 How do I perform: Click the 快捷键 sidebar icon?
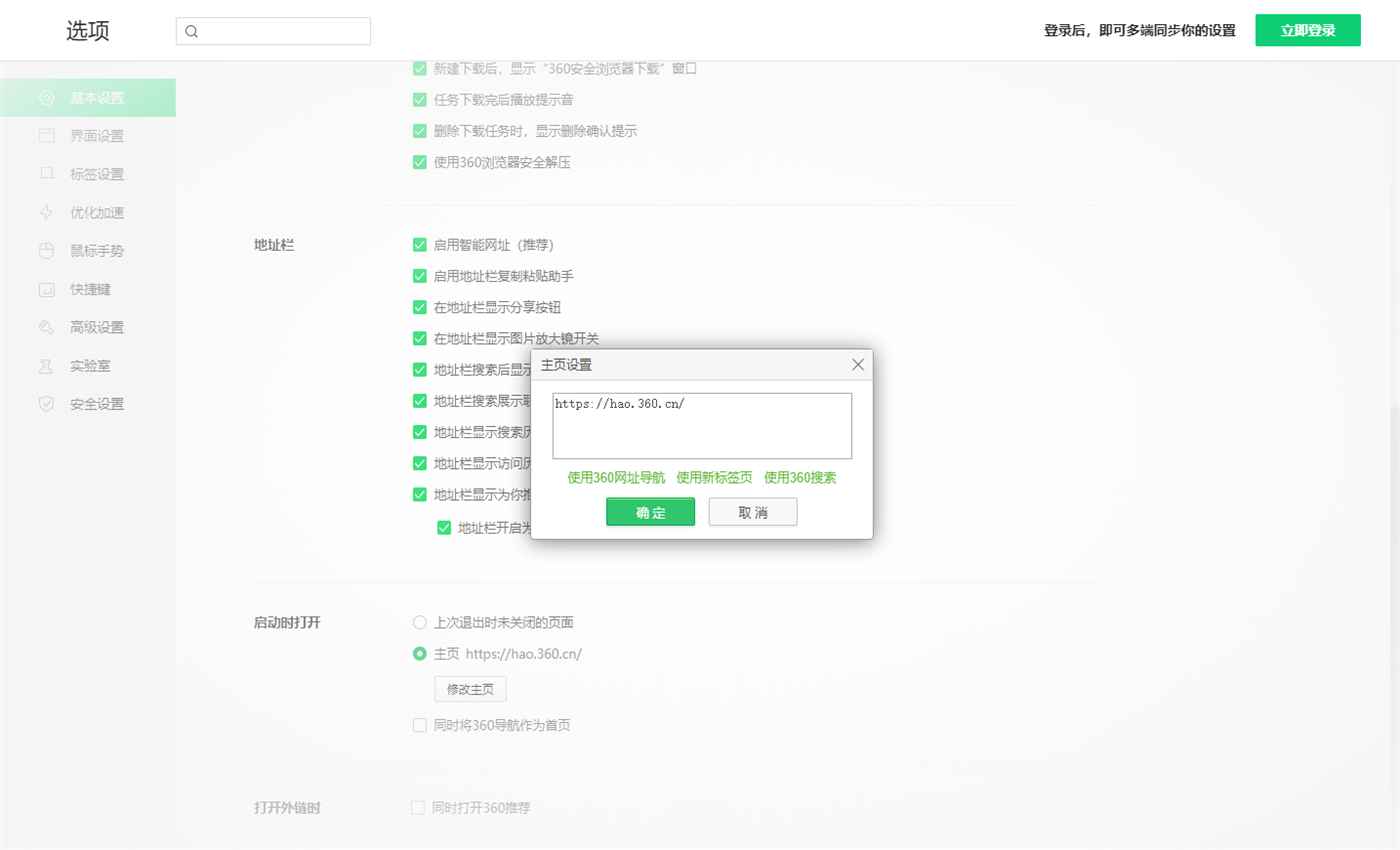[x=46, y=289]
